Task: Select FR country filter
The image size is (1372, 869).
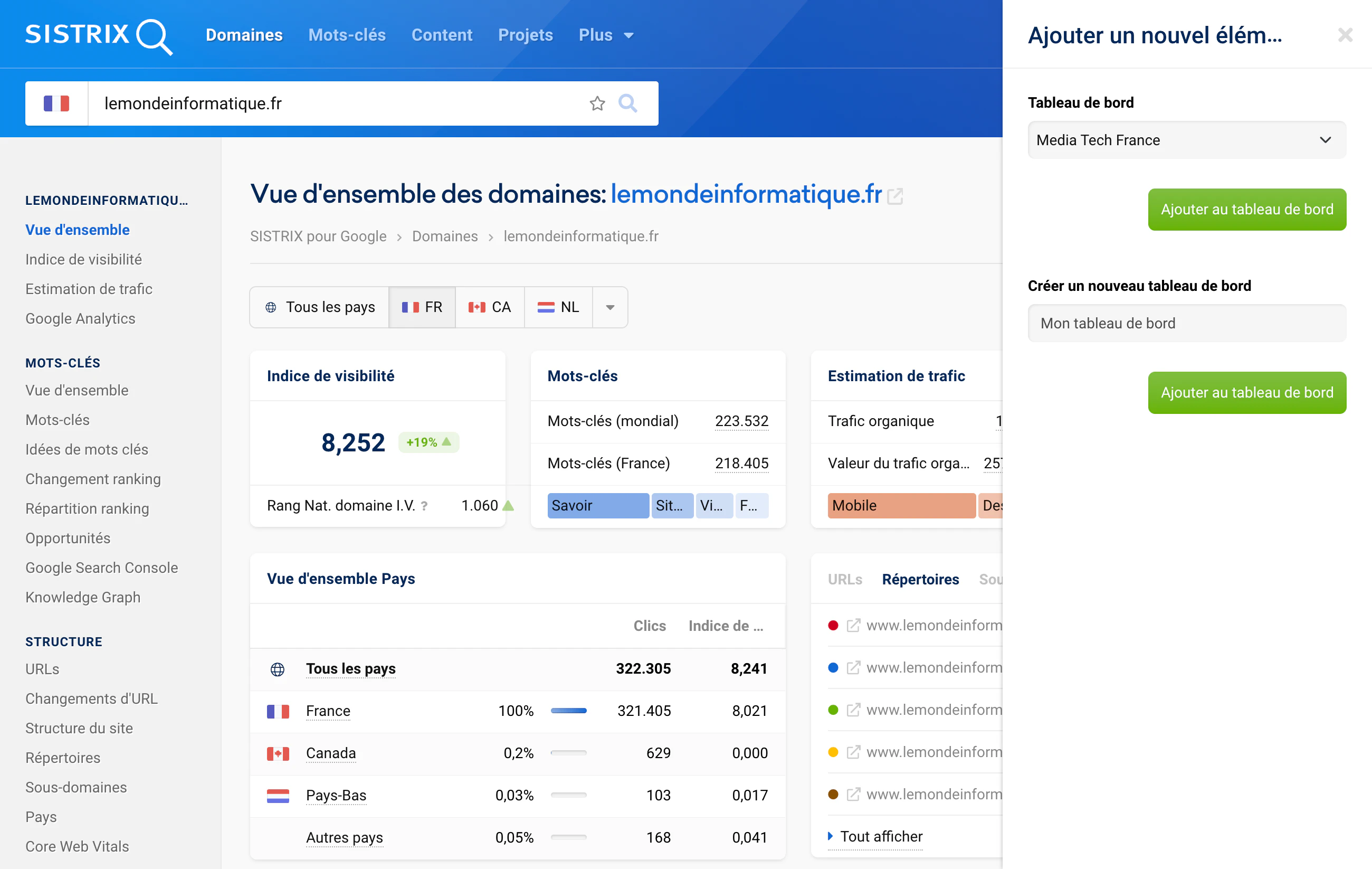Action: (422, 307)
